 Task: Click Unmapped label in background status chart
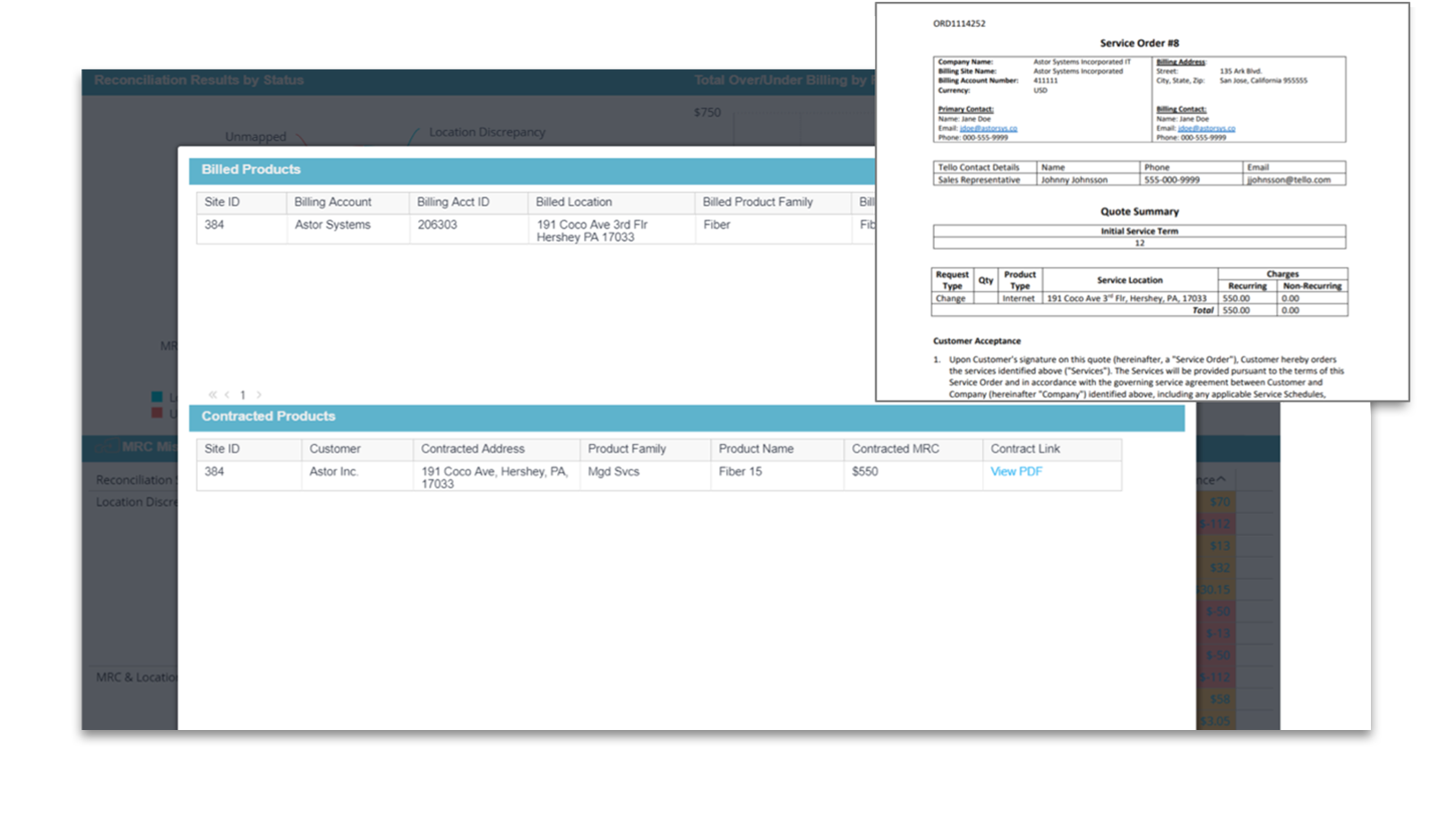pyautogui.click(x=255, y=137)
